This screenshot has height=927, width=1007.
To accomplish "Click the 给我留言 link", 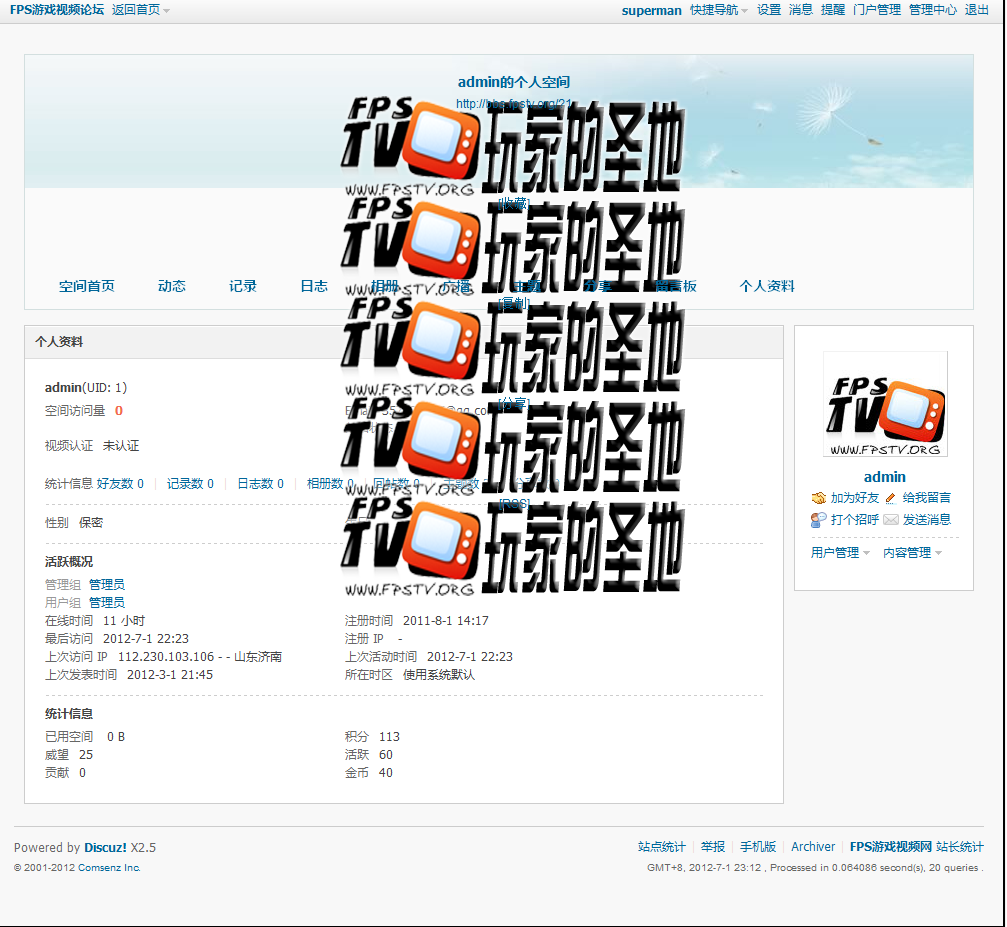I will click(926, 498).
